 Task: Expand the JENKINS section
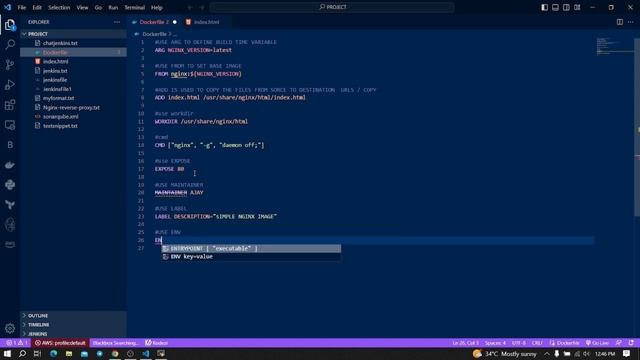(x=73, y=333)
